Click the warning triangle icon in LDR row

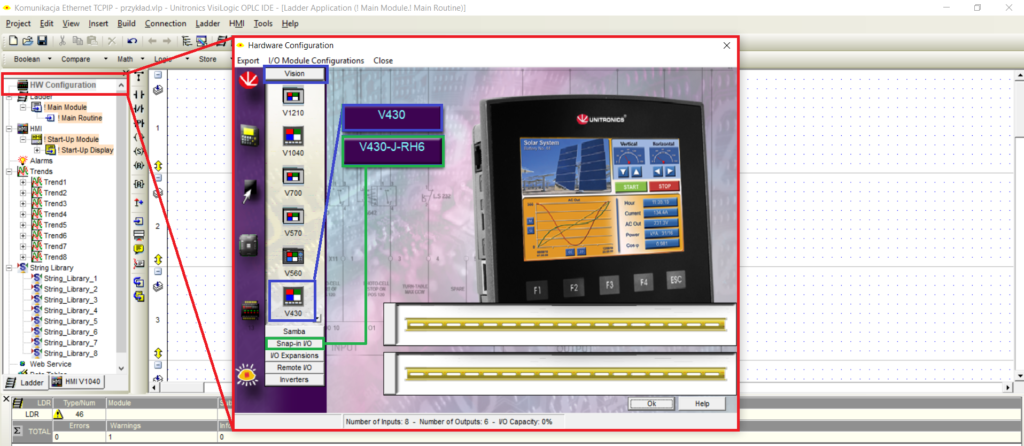coord(58,413)
